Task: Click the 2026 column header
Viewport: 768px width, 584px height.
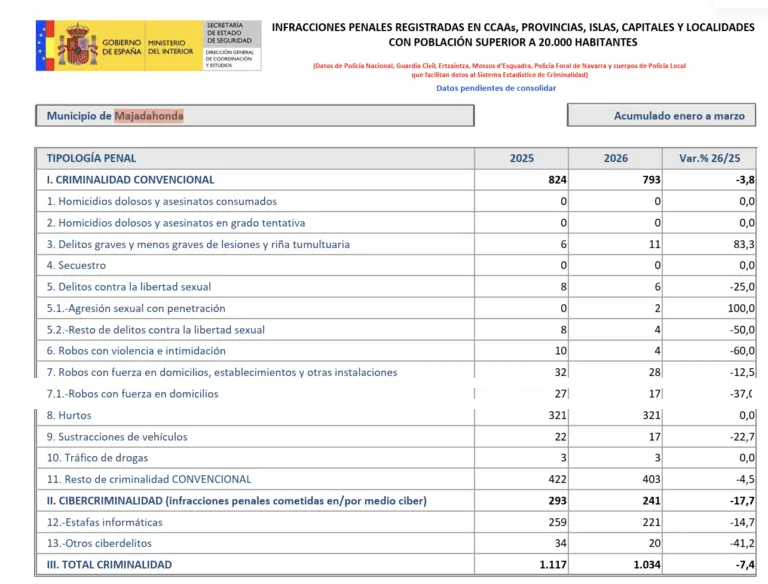Action: click(616, 158)
